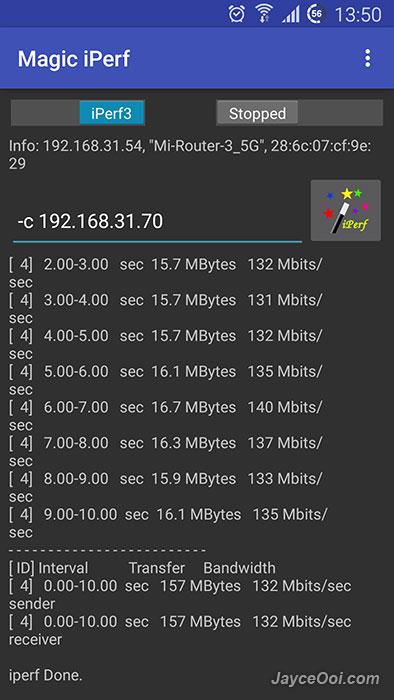Select the 2.00-3.00 sec result line
The height and width of the screenshot is (700, 394).
click(x=165, y=273)
